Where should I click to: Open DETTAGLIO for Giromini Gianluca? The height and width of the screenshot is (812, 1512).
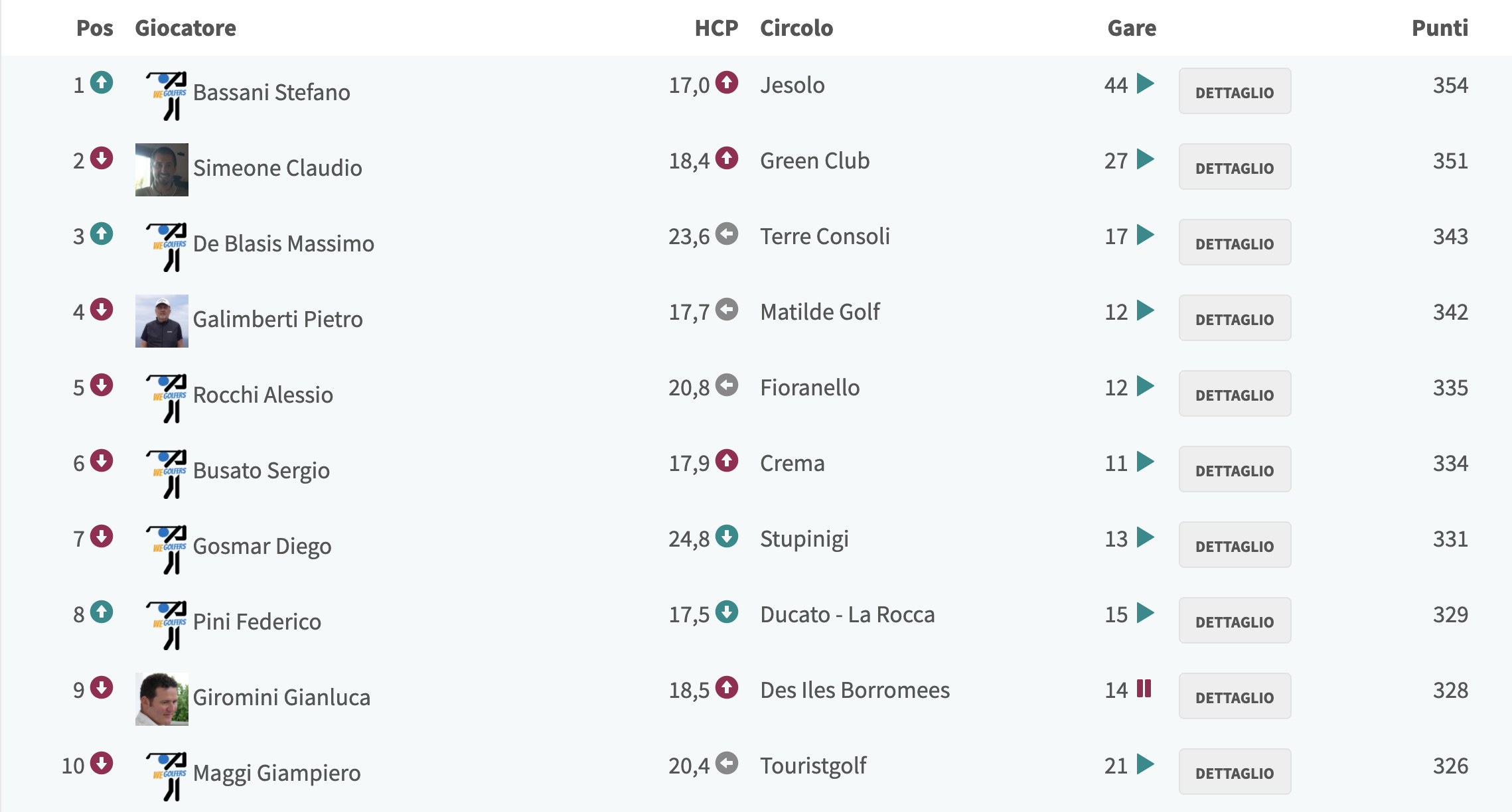click(x=1235, y=697)
